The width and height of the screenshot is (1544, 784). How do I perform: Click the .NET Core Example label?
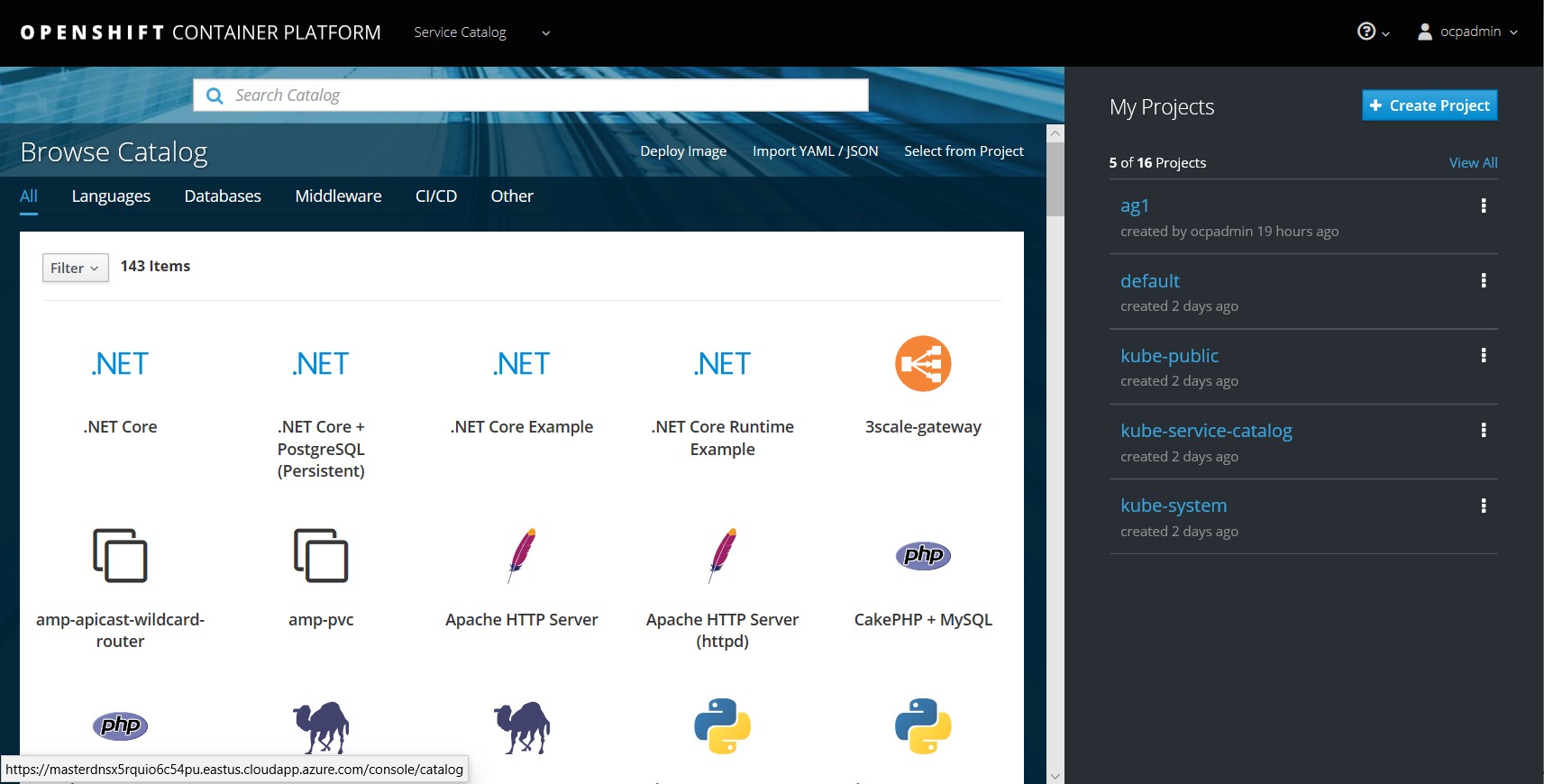[x=522, y=427]
